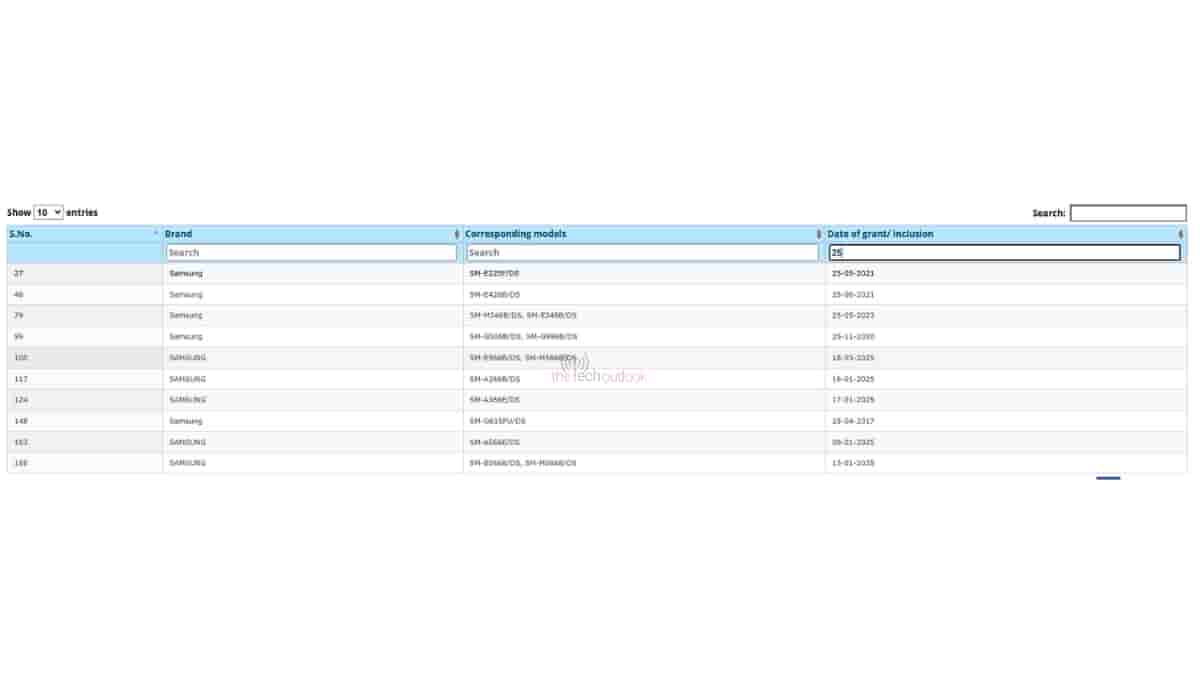Click the model cell in row 48
This screenshot has height=675, width=1200.
pyautogui.click(x=495, y=294)
